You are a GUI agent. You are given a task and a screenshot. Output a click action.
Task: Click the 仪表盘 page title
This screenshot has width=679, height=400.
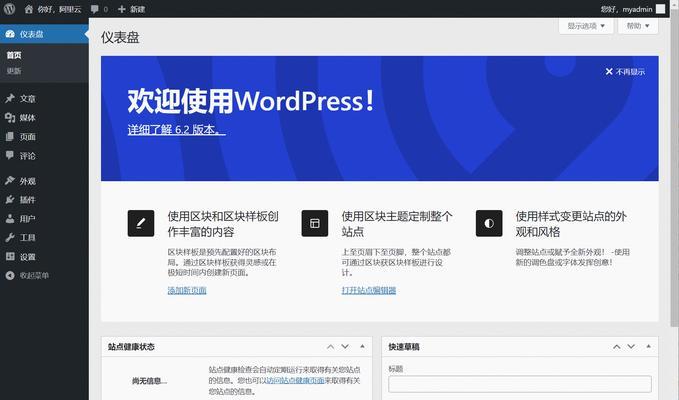pos(120,37)
